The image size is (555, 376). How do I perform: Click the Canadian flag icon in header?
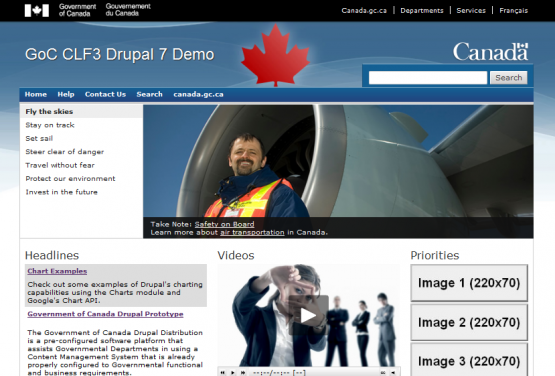coord(36,11)
